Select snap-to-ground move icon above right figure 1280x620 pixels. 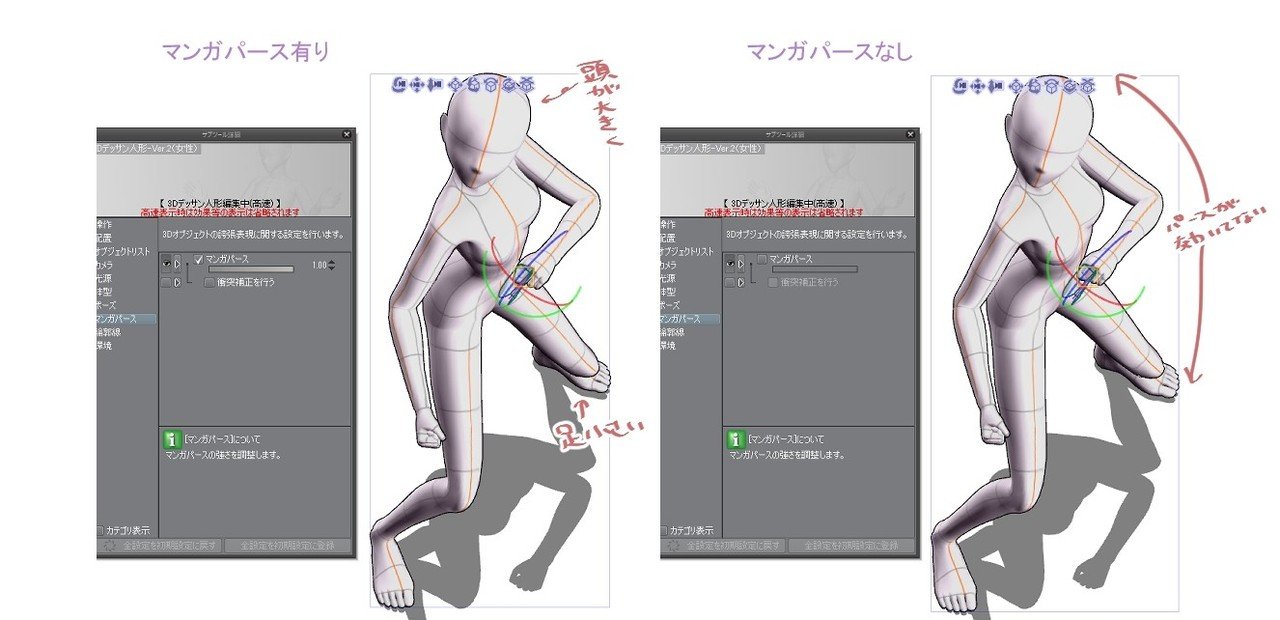[x=1087, y=86]
